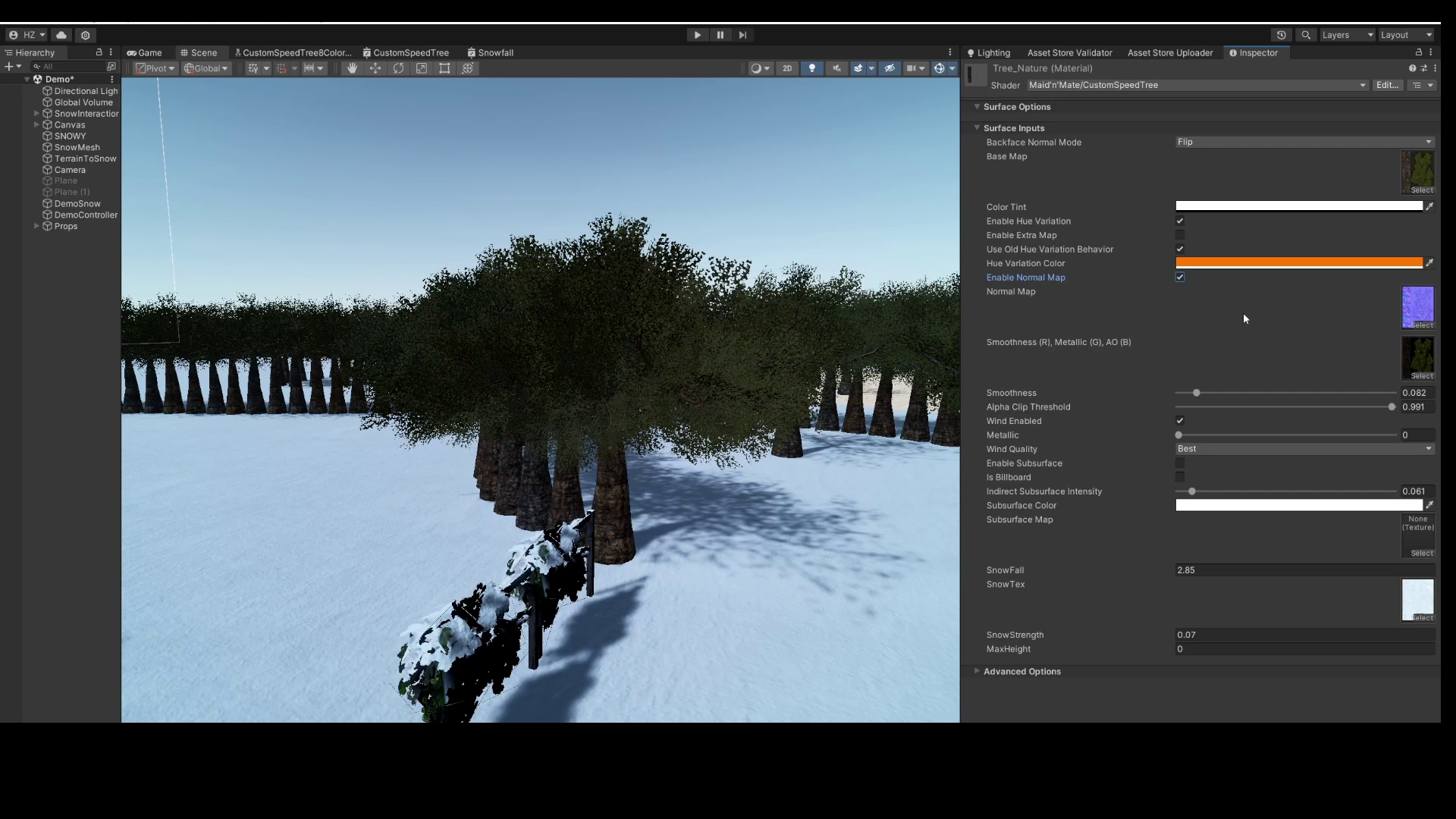Open the Asset Store Uploader tab
1456x819 pixels.
[x=1170, y=52]
